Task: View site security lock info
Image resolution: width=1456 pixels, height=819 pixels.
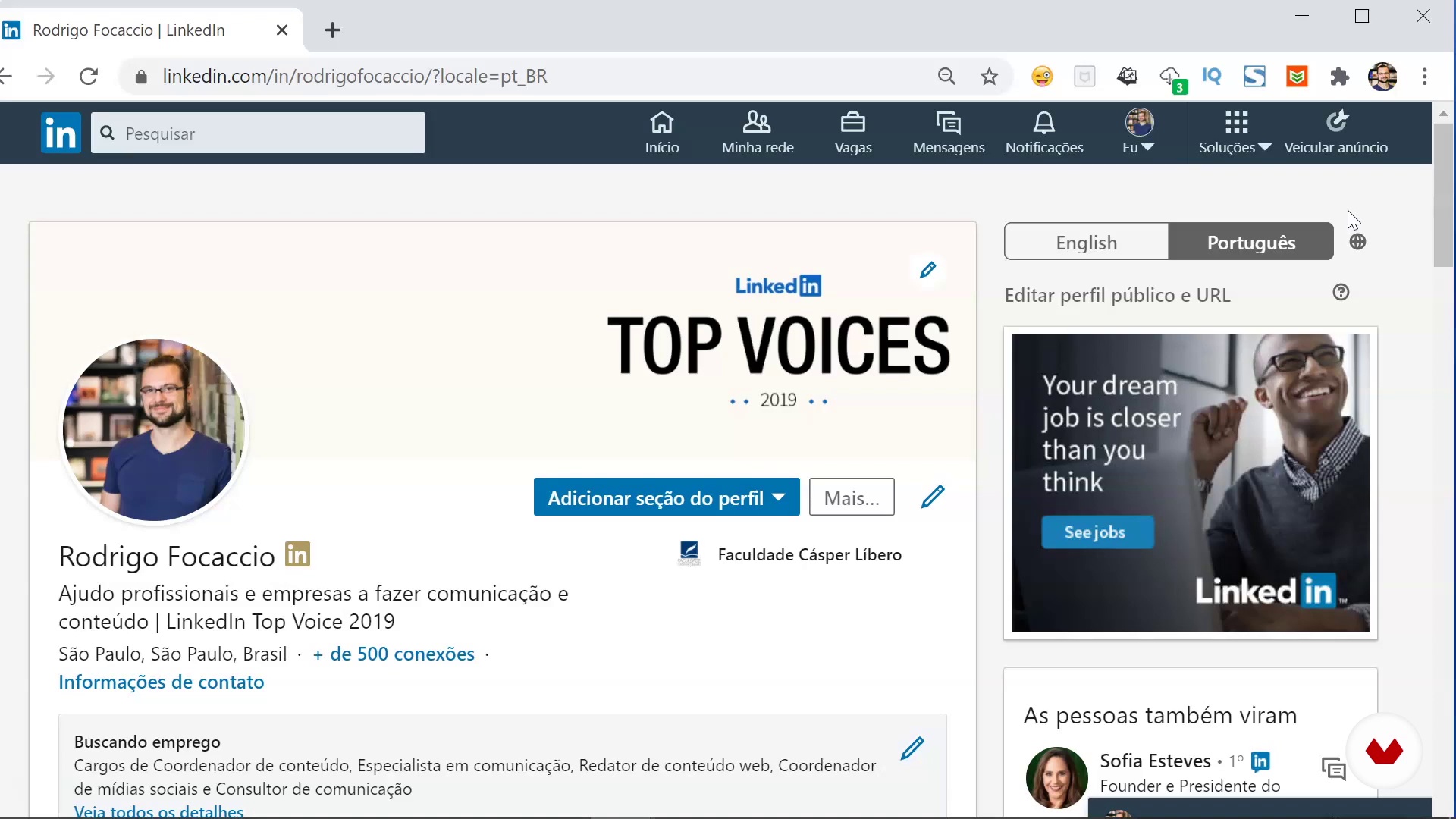Action: pyautogui.click(x=141, y=77)
